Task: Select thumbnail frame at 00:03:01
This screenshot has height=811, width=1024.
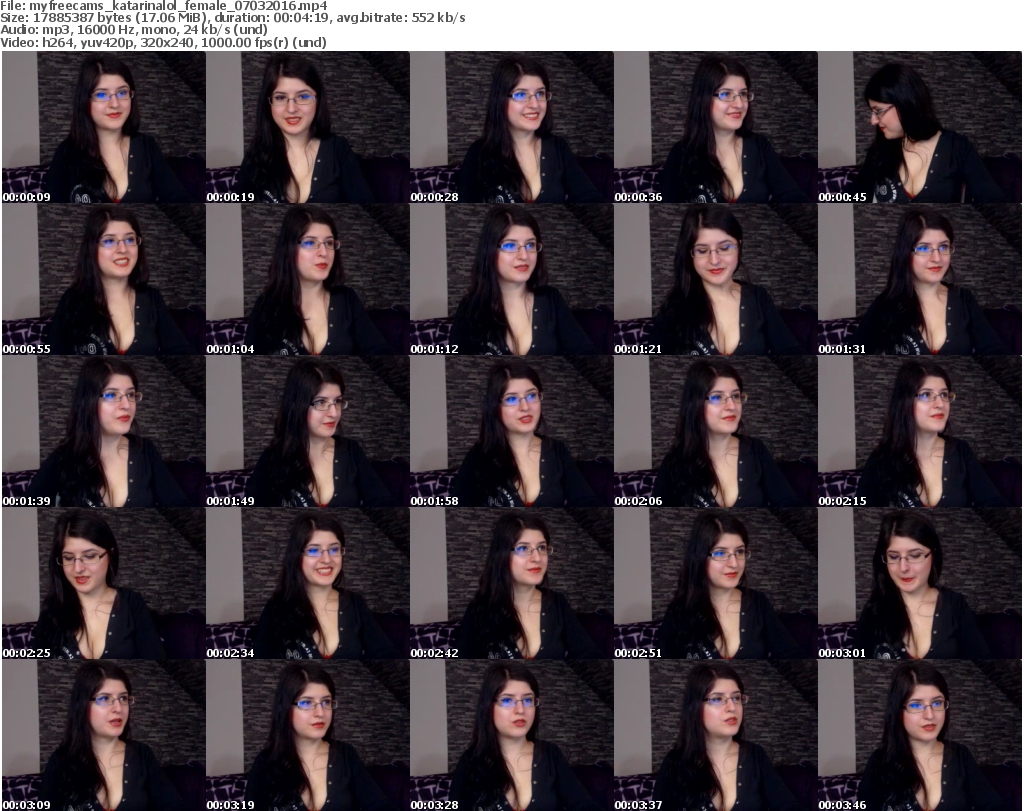Action: tap(920, 584)
